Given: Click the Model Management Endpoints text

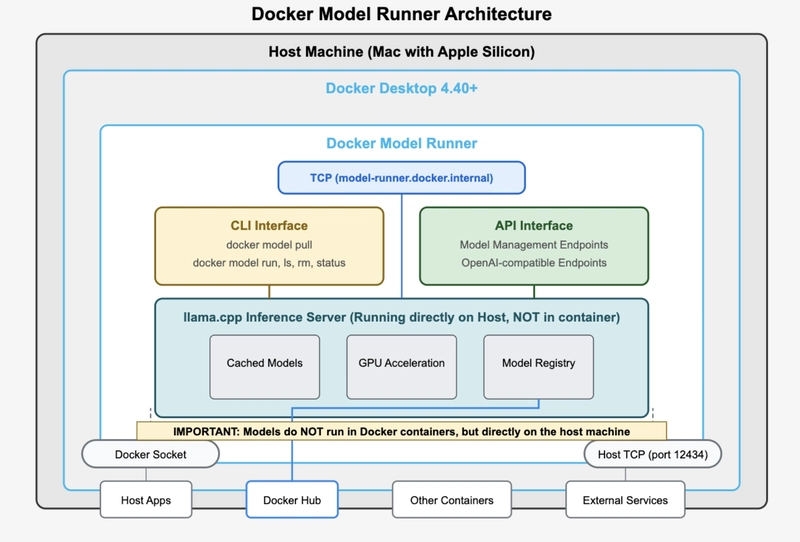Looking at the screenshot, I should (x=534, y=245).
